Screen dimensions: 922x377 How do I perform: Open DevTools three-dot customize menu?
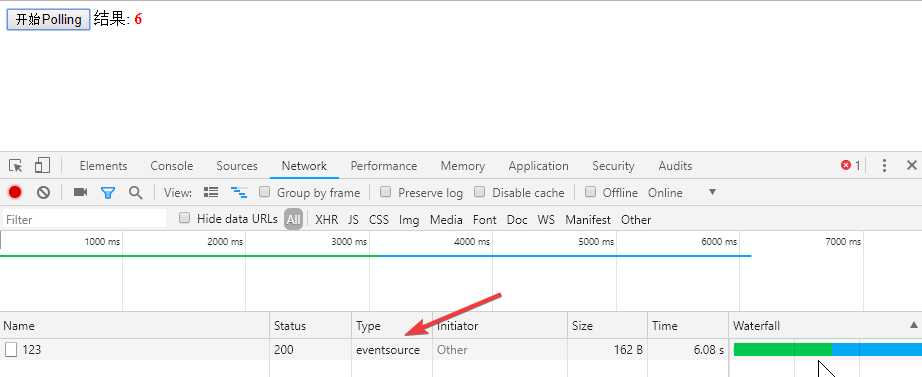[884, 166]
